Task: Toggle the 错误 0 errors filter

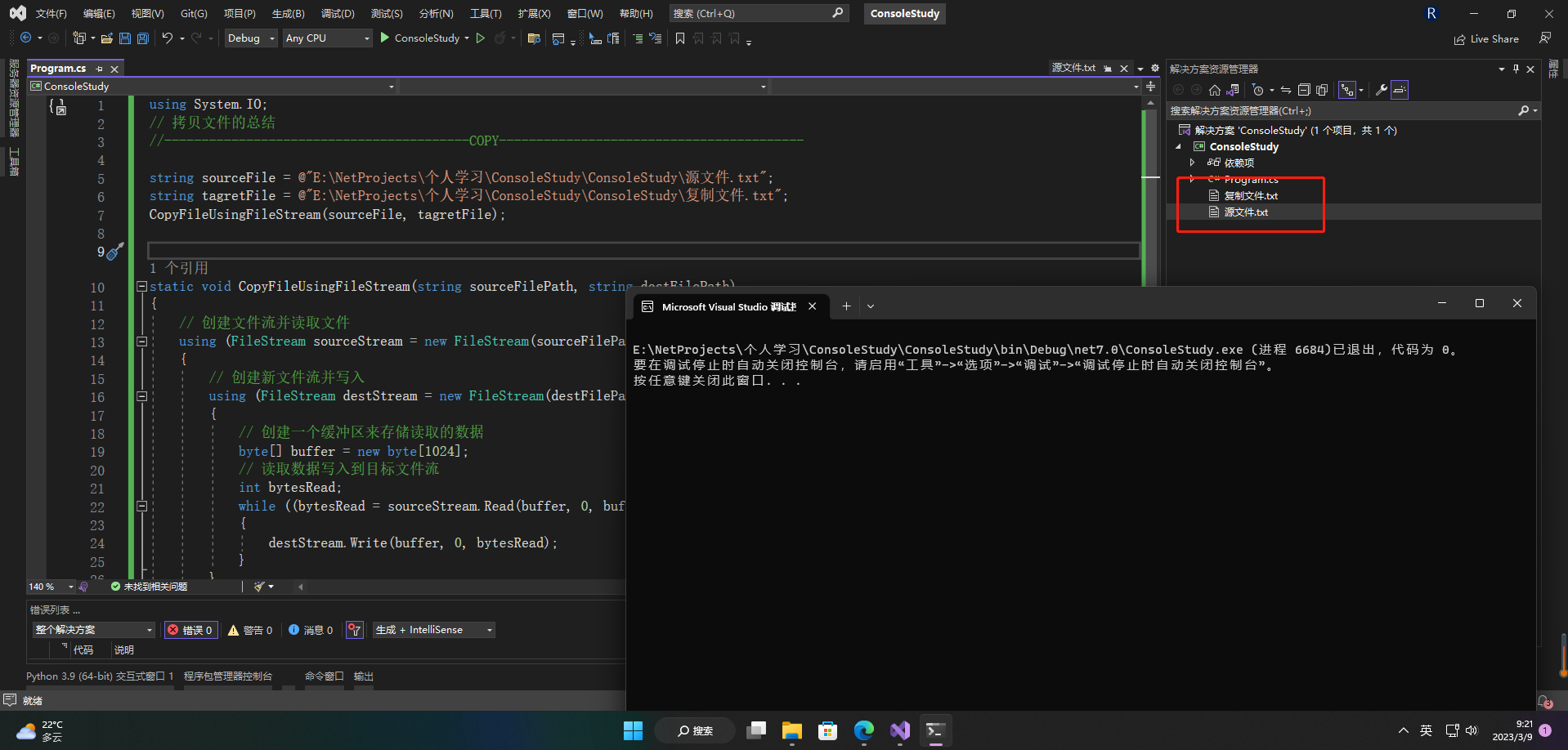Action: point(190,630)
